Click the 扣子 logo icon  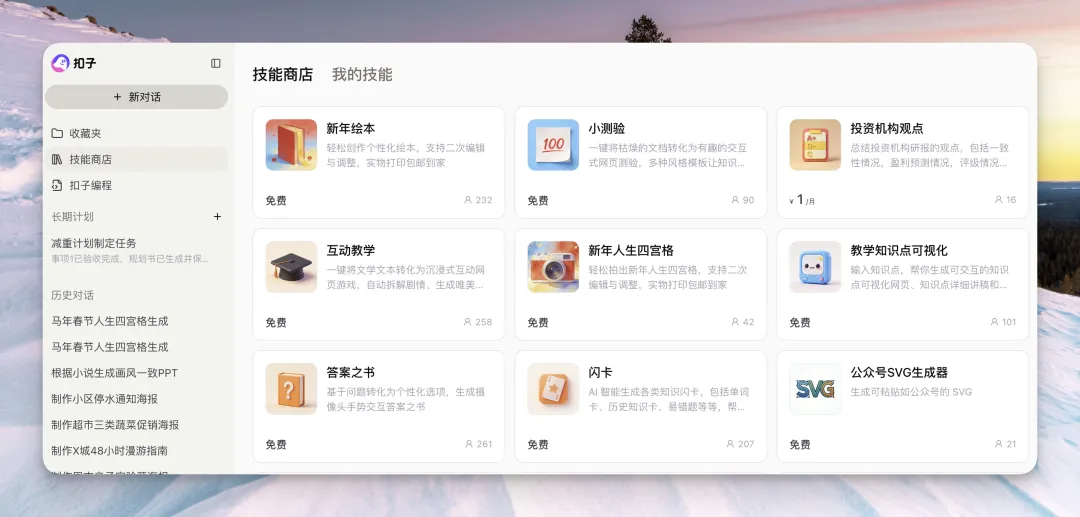(61, 63)
